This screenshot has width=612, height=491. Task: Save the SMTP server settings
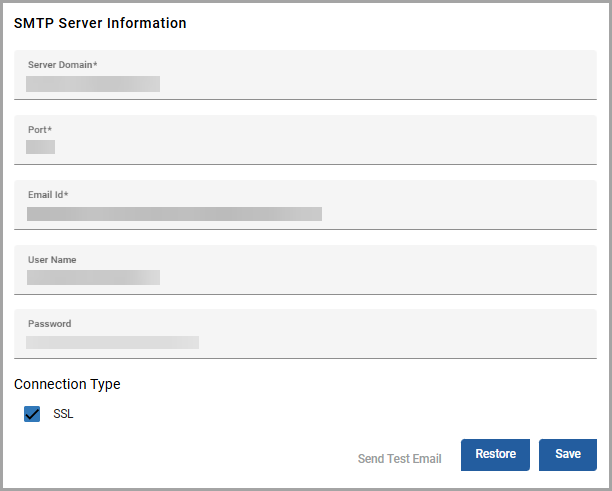point(567,454)
